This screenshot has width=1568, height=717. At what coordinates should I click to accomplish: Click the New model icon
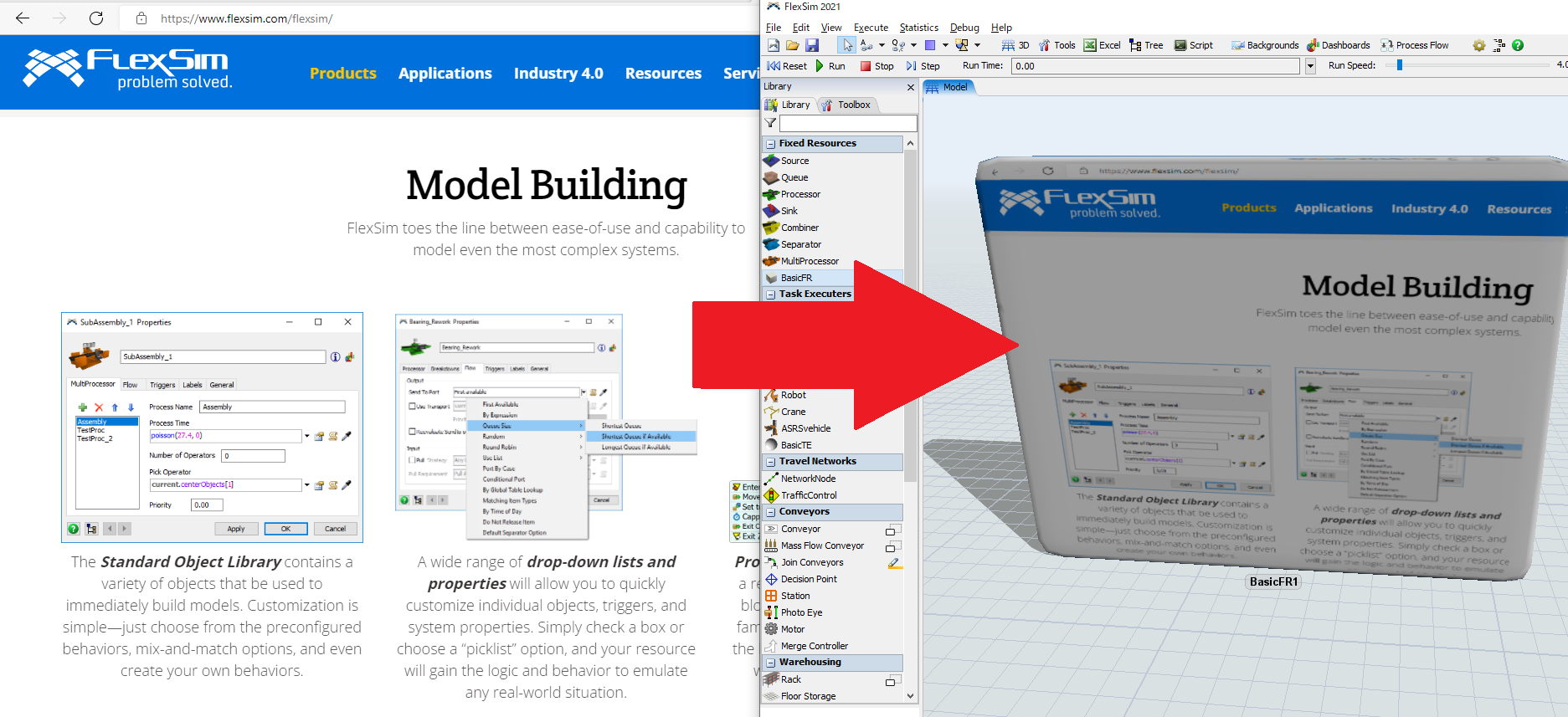(x=774, y=45)
